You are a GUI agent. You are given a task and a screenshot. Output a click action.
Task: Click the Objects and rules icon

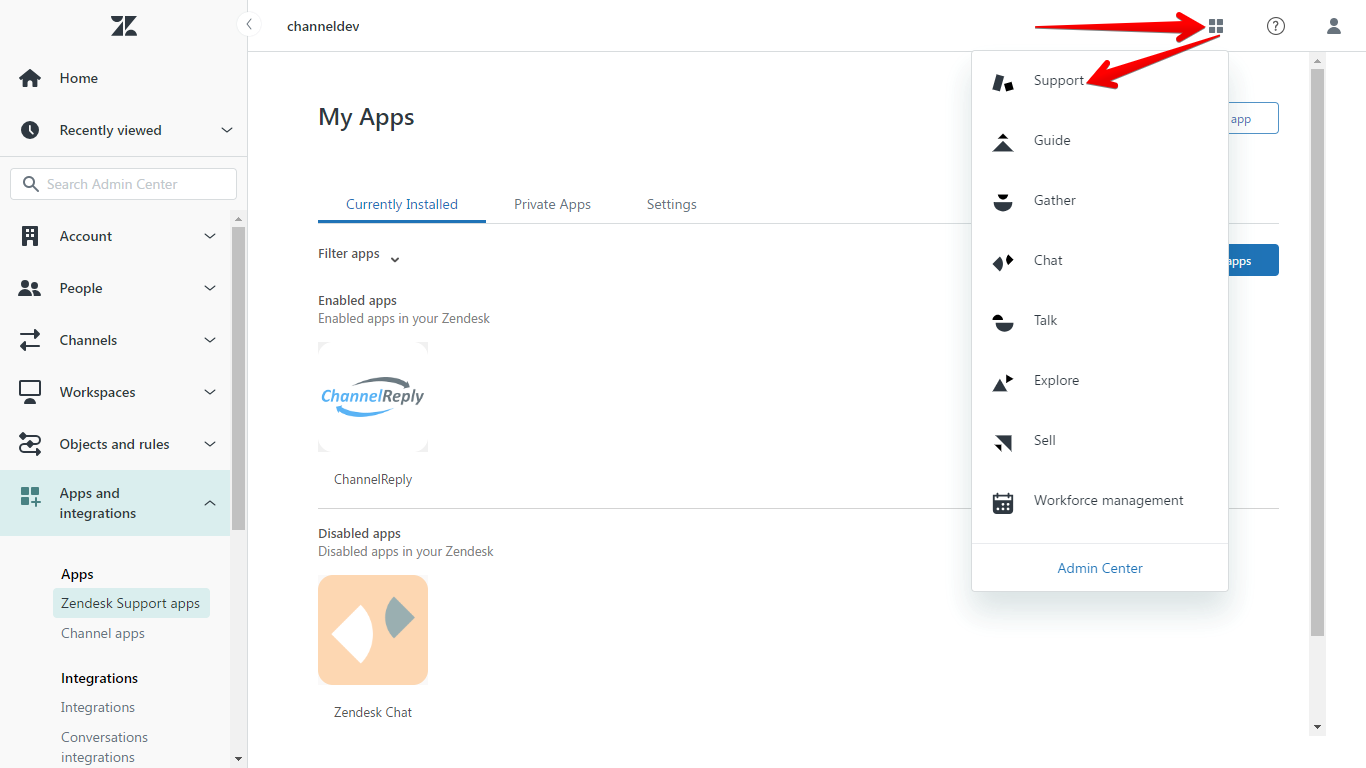[30, 444]
